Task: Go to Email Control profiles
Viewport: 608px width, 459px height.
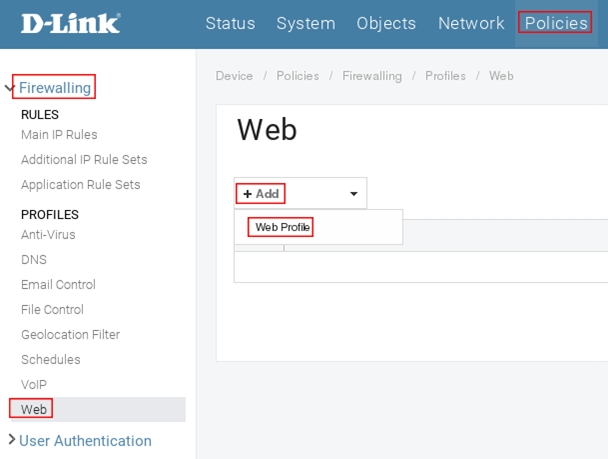Action: (58, 285)
